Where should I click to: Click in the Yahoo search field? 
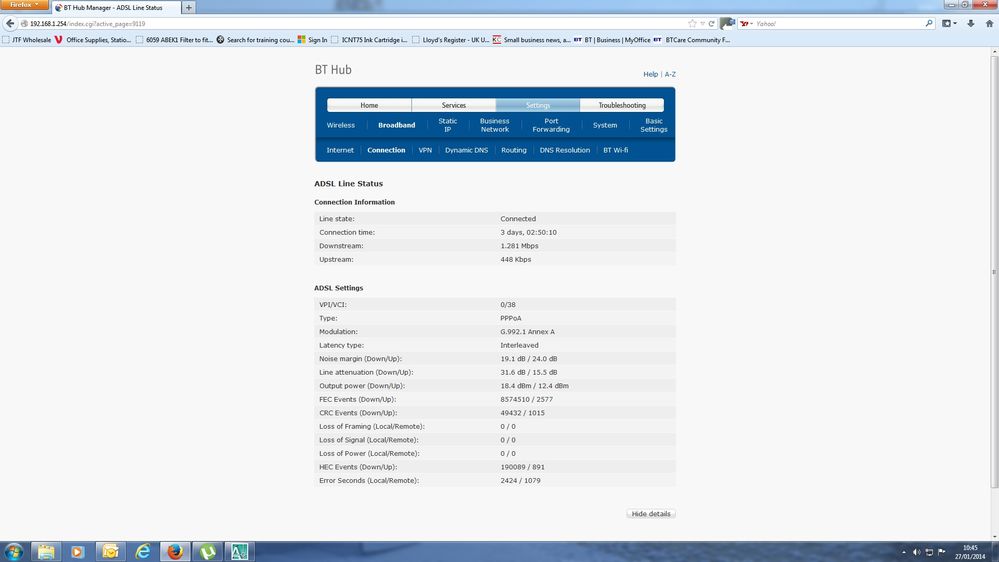840,24
